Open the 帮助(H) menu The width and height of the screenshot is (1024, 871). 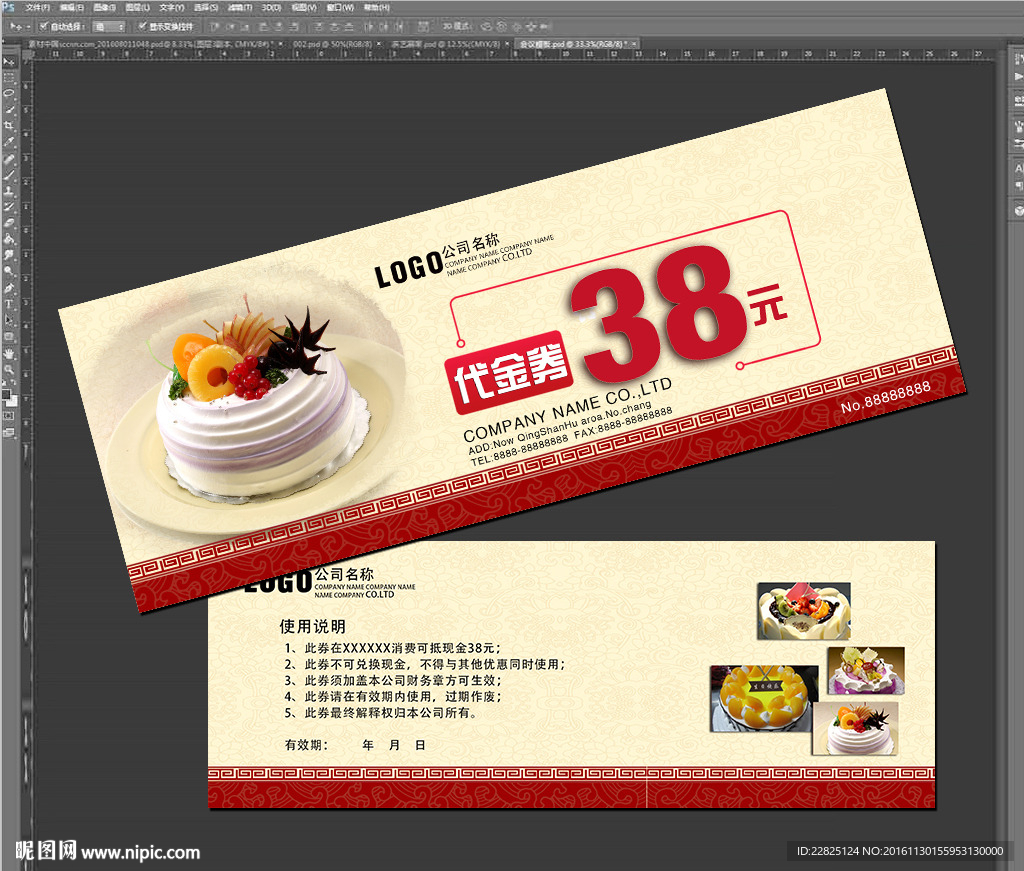click(376, 7)
